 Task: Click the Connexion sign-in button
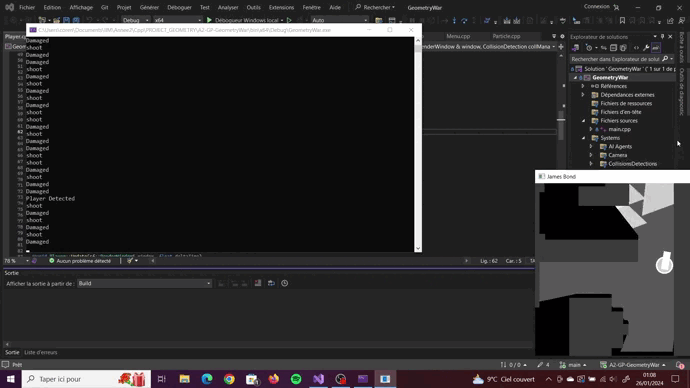click(601, 7)
